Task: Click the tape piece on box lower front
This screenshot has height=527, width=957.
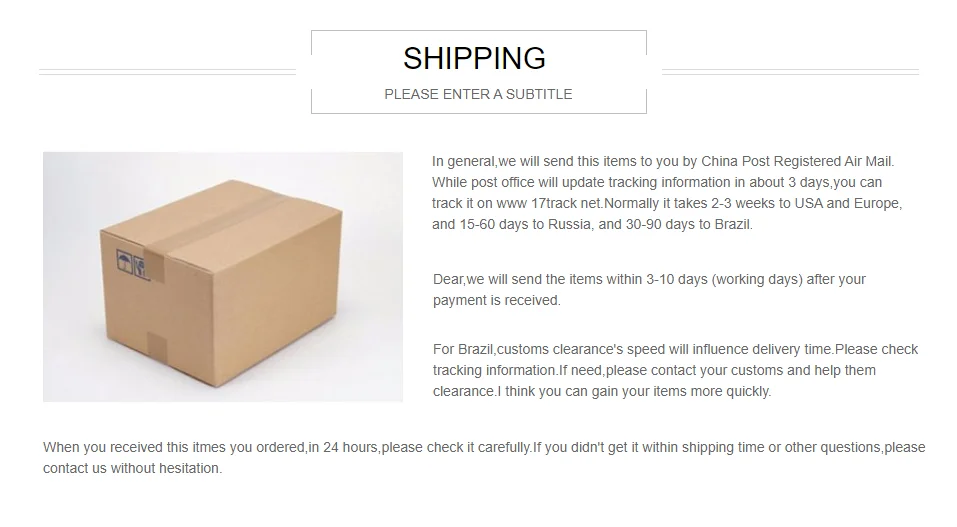Action: pyautogui.click(x=157, y=346)
